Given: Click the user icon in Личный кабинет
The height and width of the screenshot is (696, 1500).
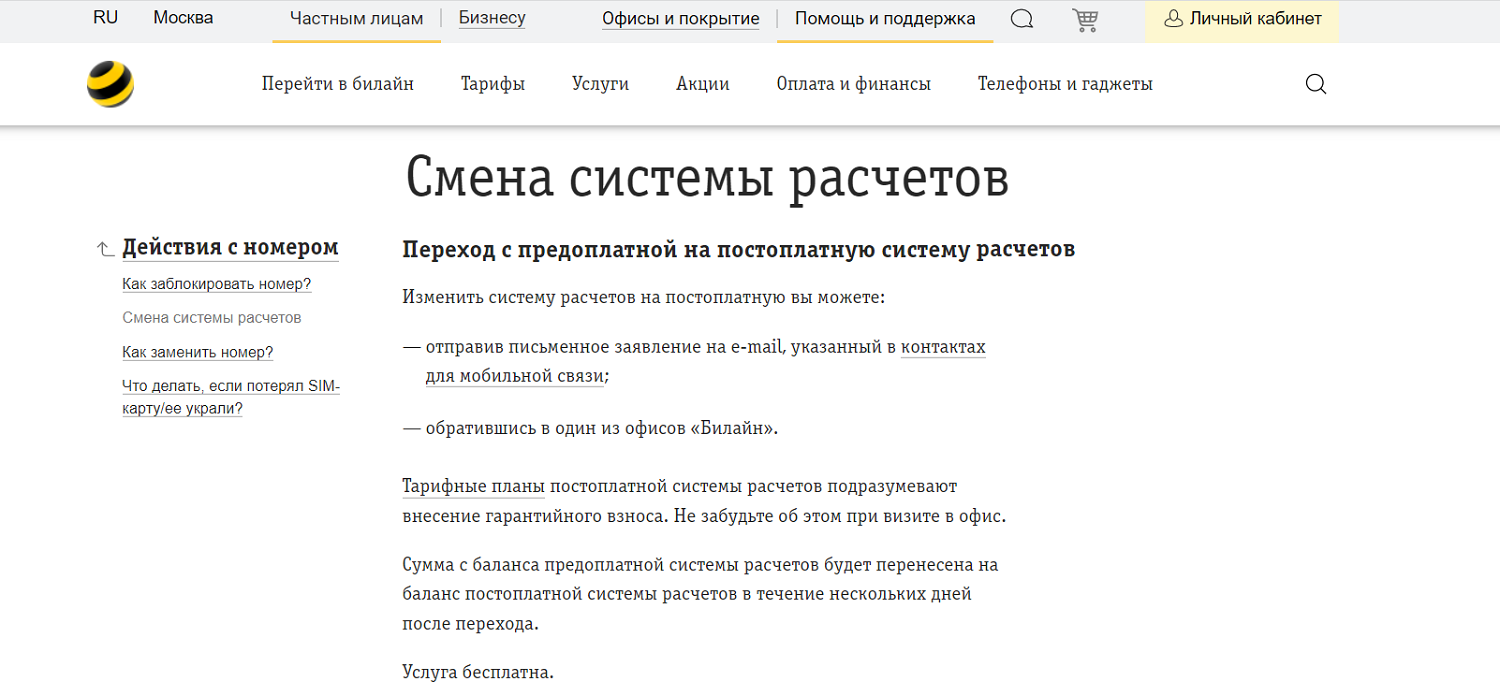Looking at the screenshot, I should tap(1174, 19).
